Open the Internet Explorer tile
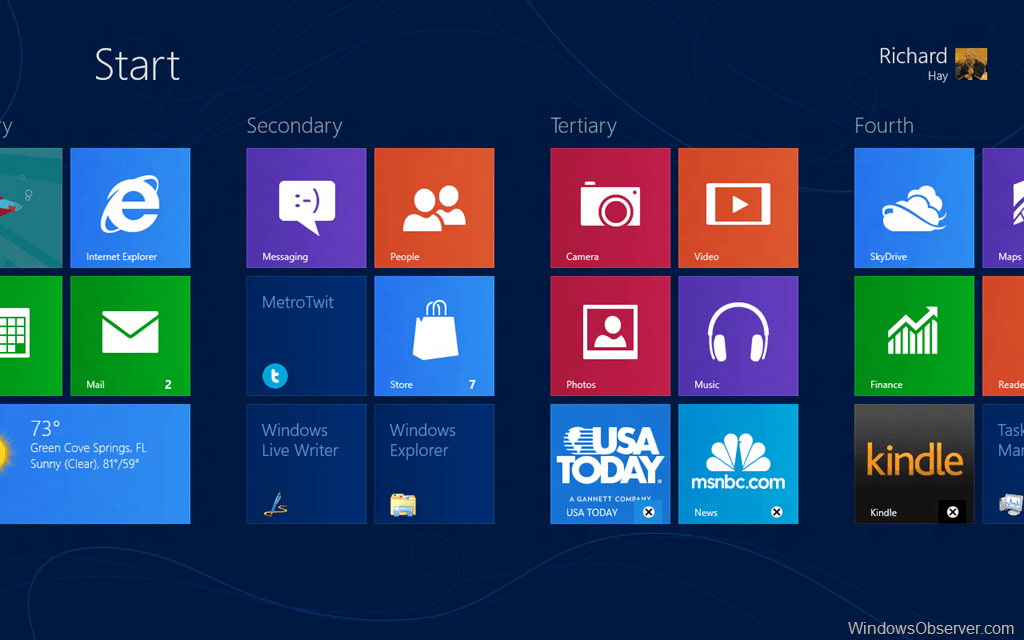The image size is (1024, 640). (x=130, y=208)
